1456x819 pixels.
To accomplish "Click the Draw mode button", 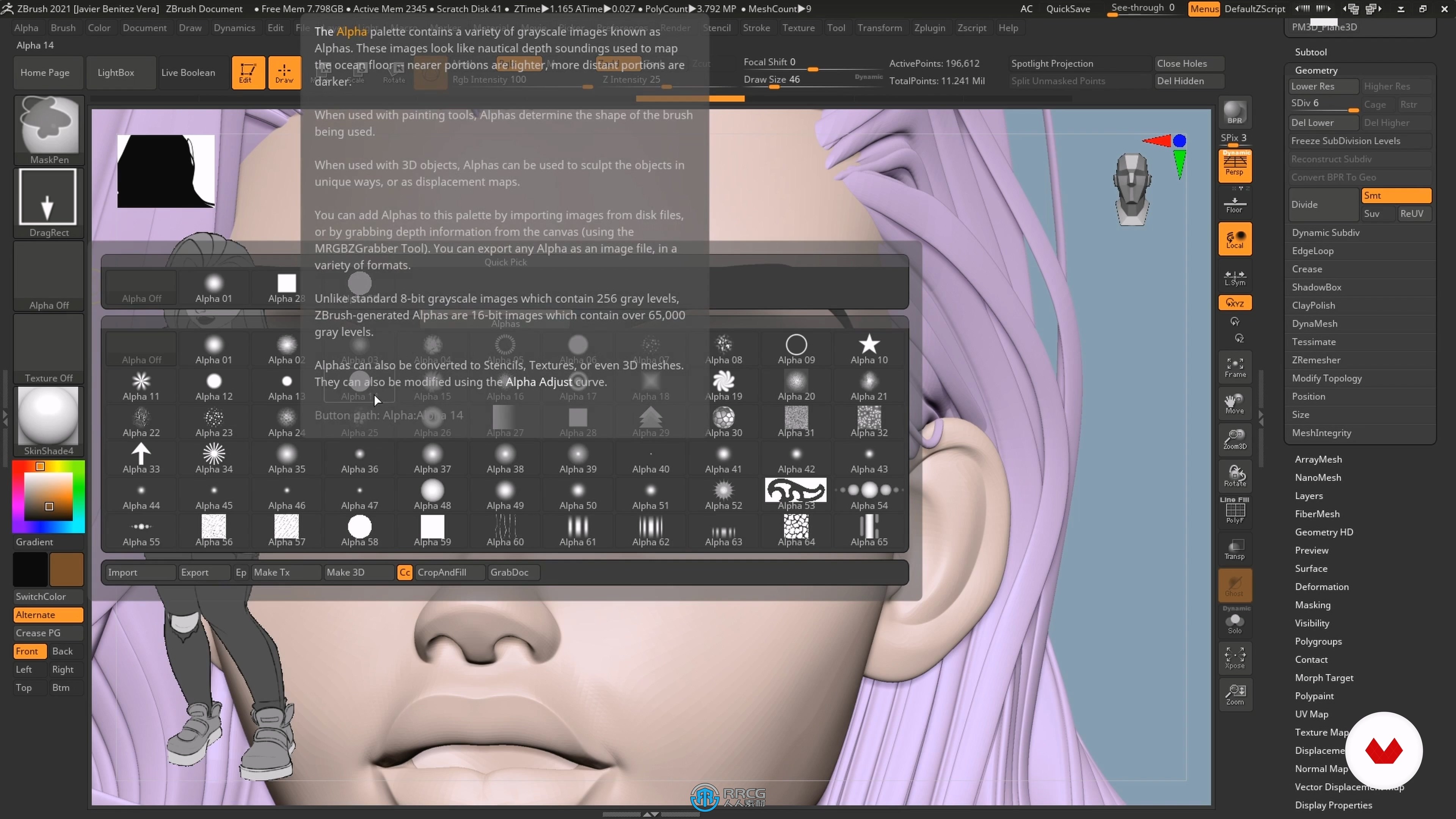I will pos(284,73).
